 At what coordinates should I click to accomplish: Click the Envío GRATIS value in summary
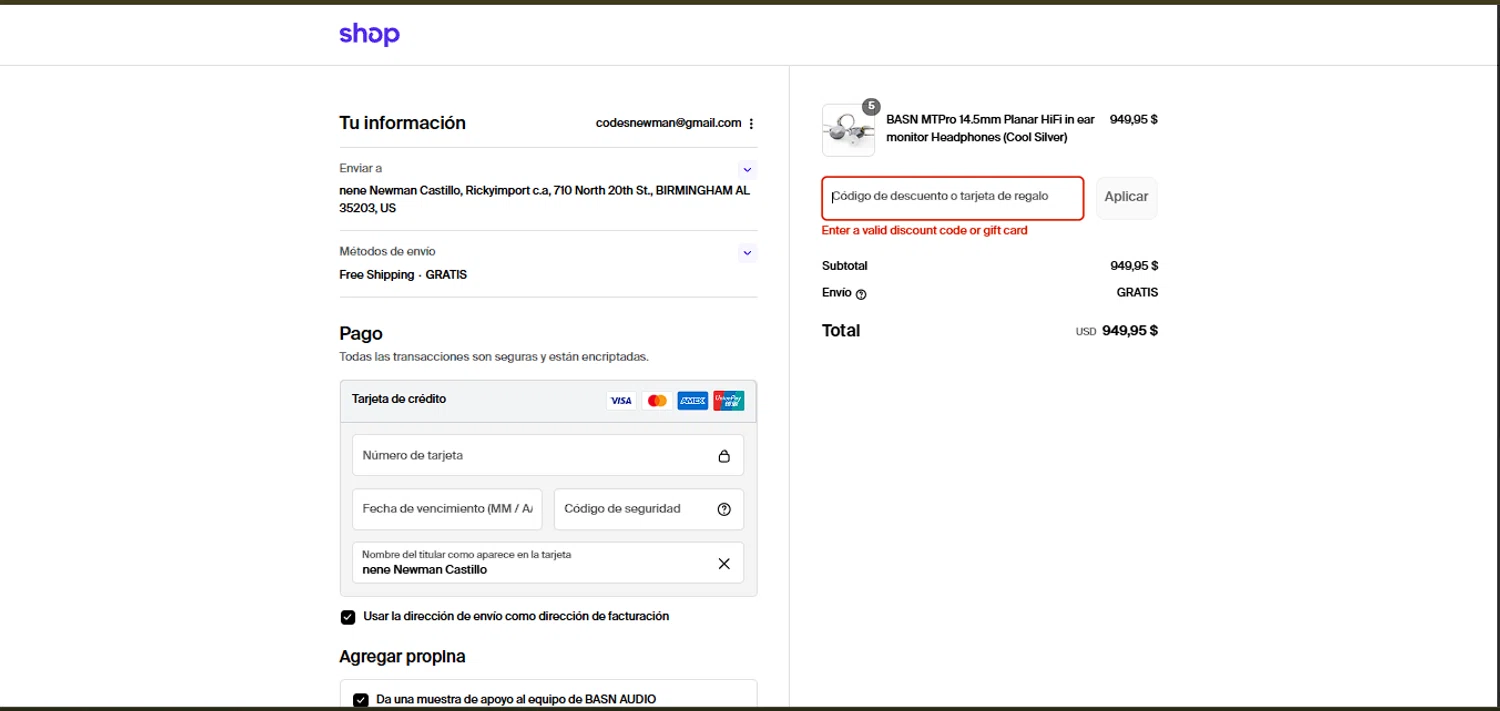point(1137,293)
